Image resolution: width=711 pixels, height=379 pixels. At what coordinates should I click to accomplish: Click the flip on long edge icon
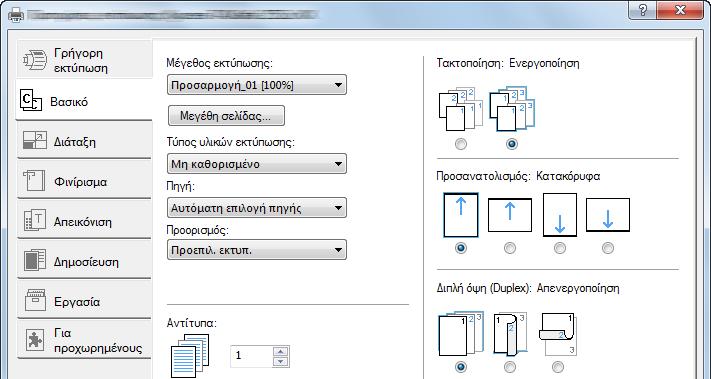(510, 334)
